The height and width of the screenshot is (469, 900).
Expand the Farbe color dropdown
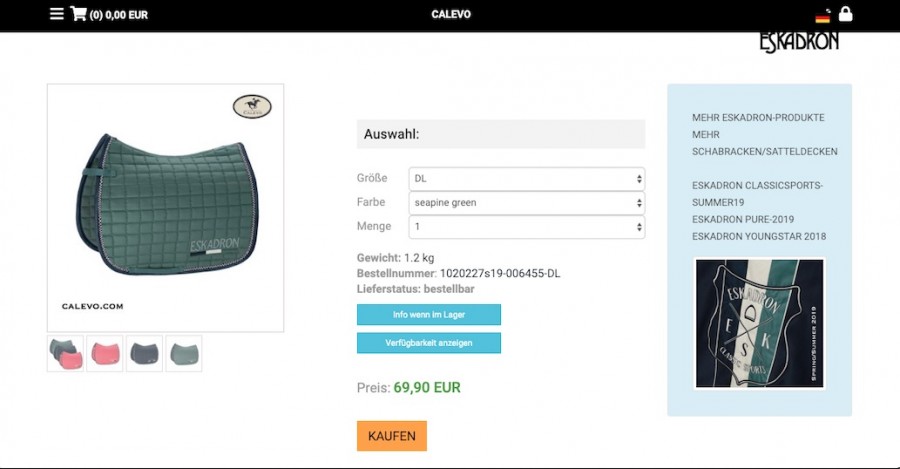tap(526, 203)
